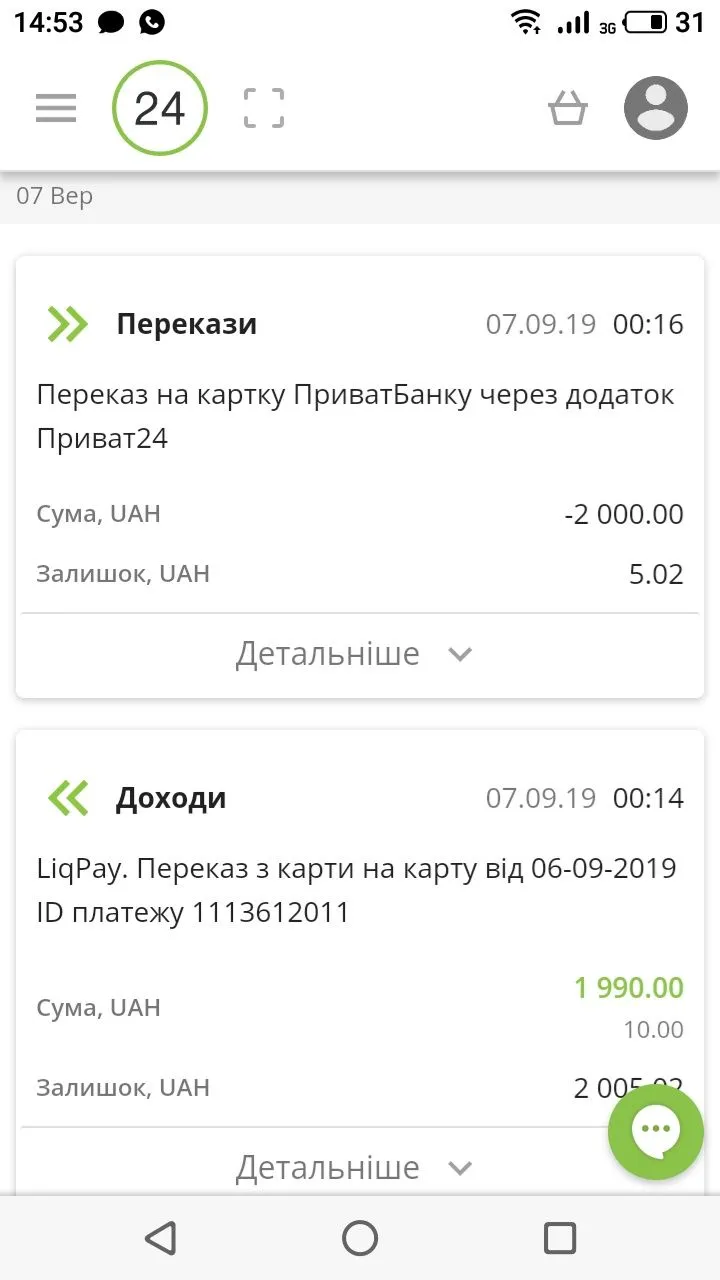
Task: Tap the 07 Вер date header
Action: coord(55,196)
